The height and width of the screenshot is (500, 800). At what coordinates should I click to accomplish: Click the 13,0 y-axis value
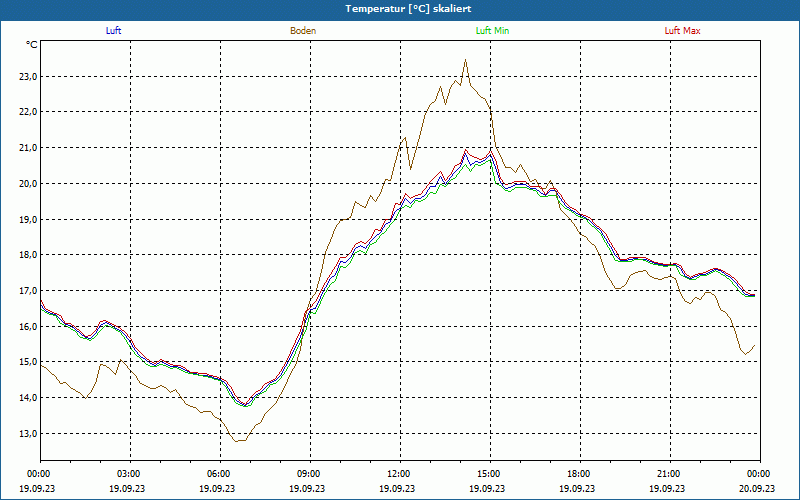click(x=29, y=434)
